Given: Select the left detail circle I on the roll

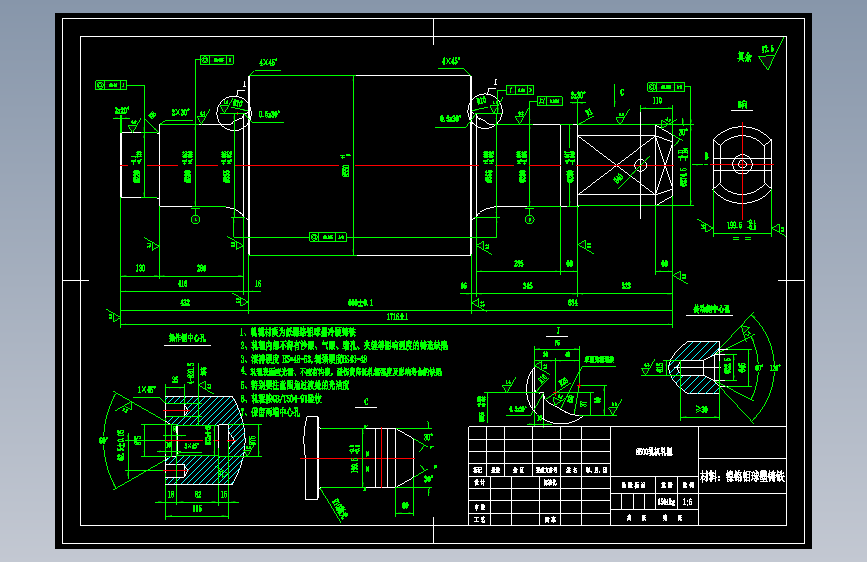Looking at the screenshot, I should point(233,113).
